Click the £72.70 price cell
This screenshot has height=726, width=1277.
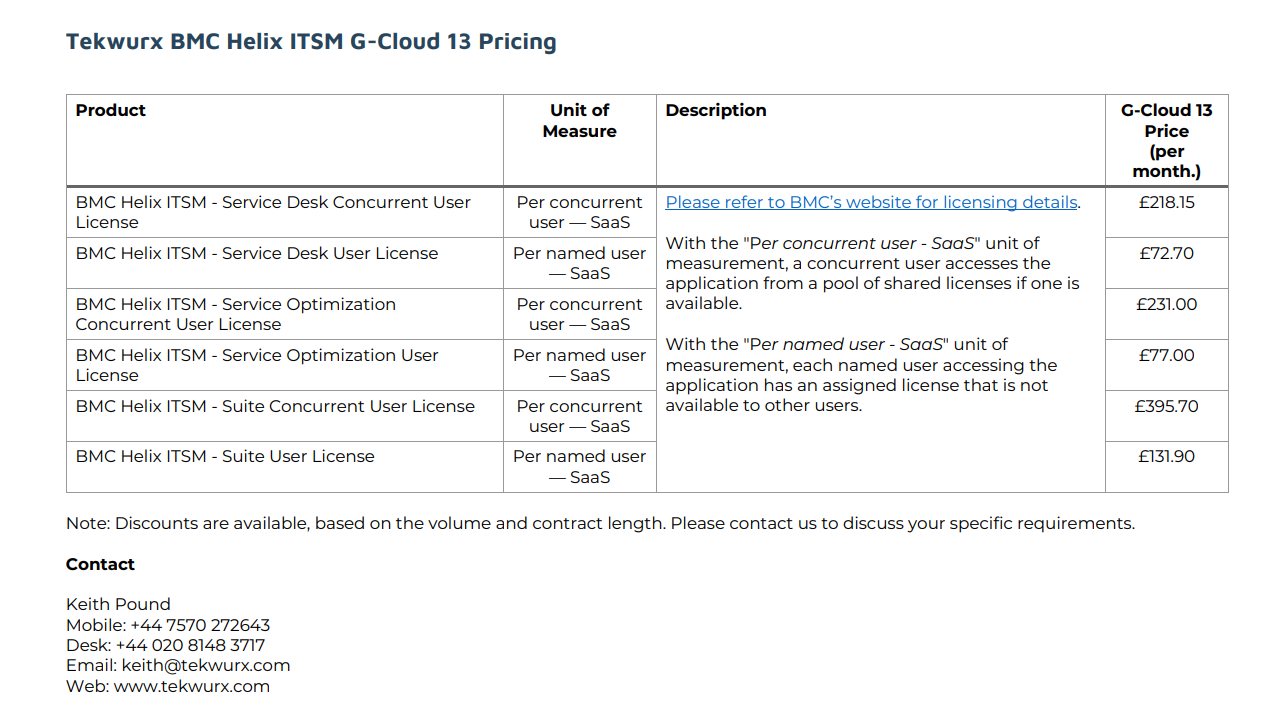[x=1166, y=253]
